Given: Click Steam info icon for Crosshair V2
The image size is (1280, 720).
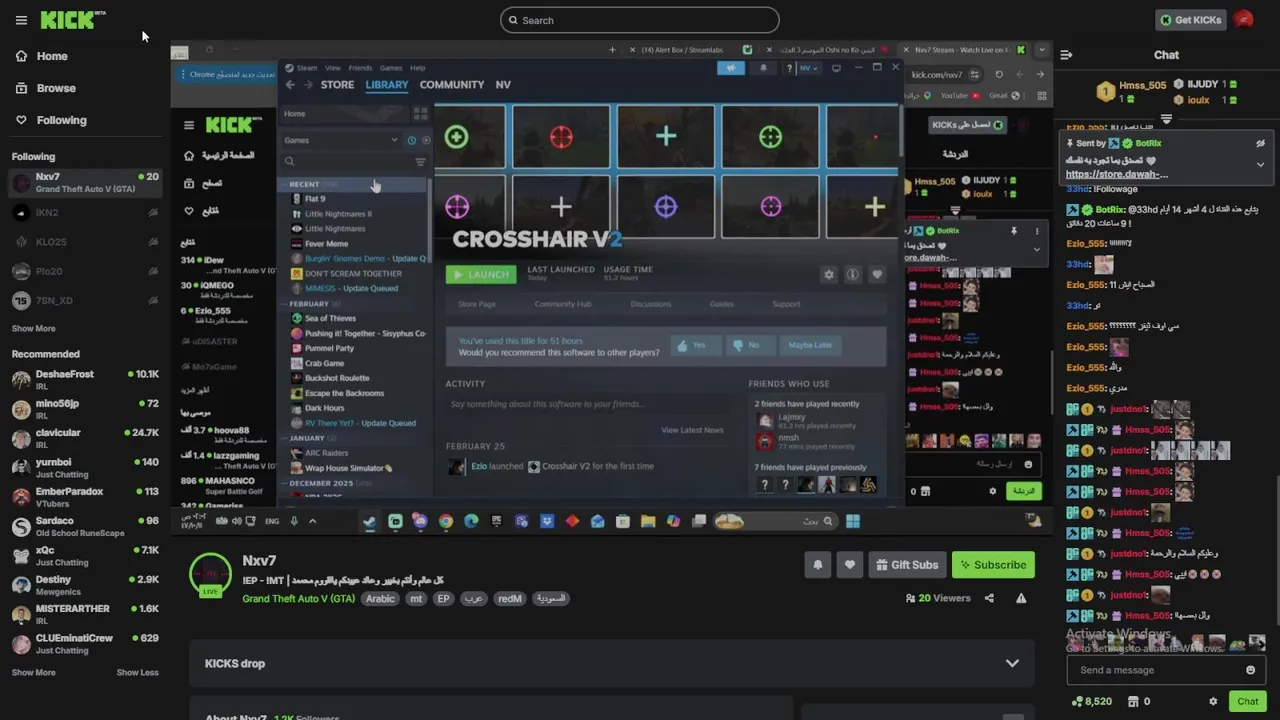Looking at the screenshot, I should pyautogui.click(x=853, y=274).
